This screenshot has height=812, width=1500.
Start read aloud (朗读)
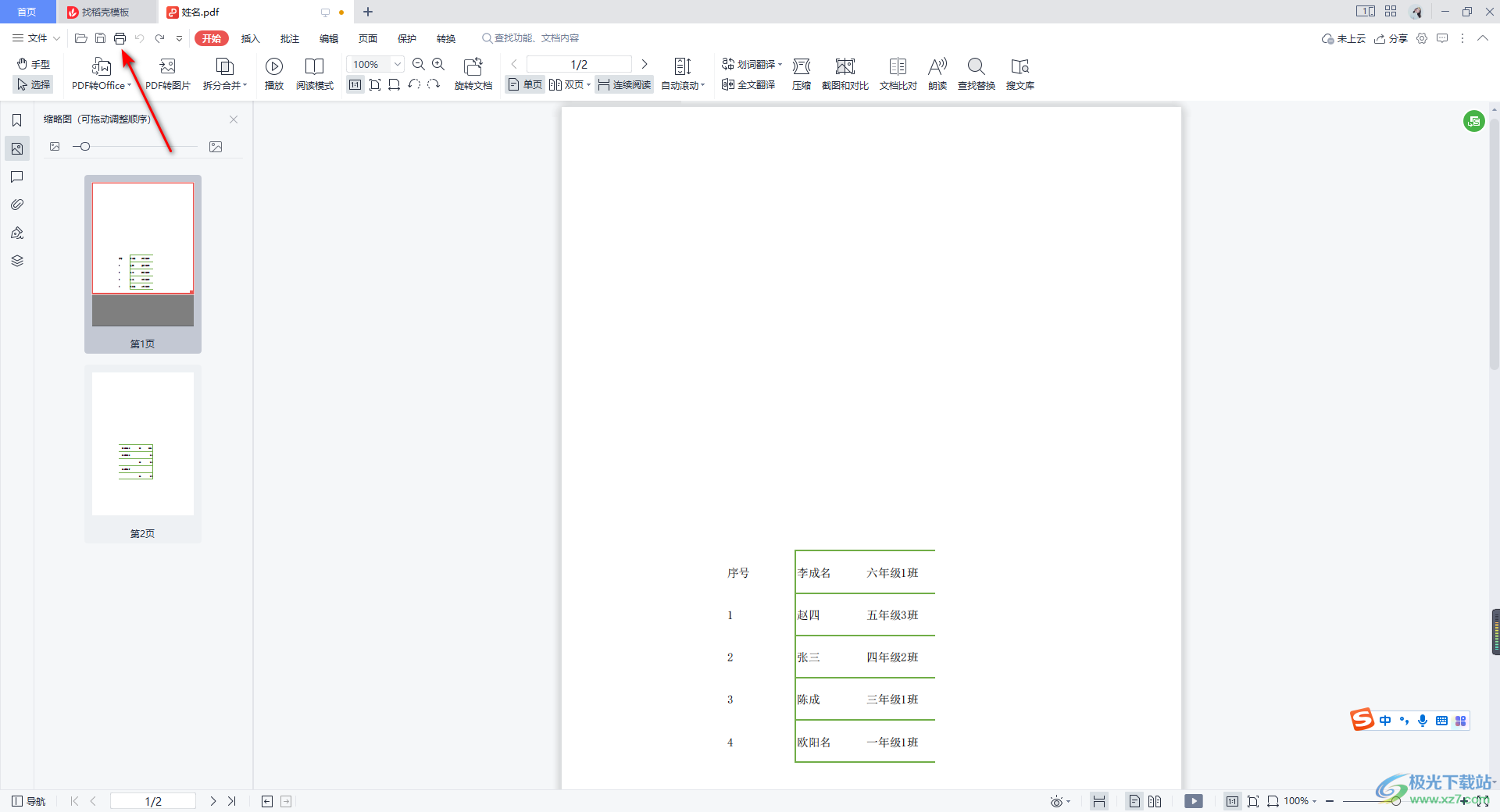click(937, 74)
